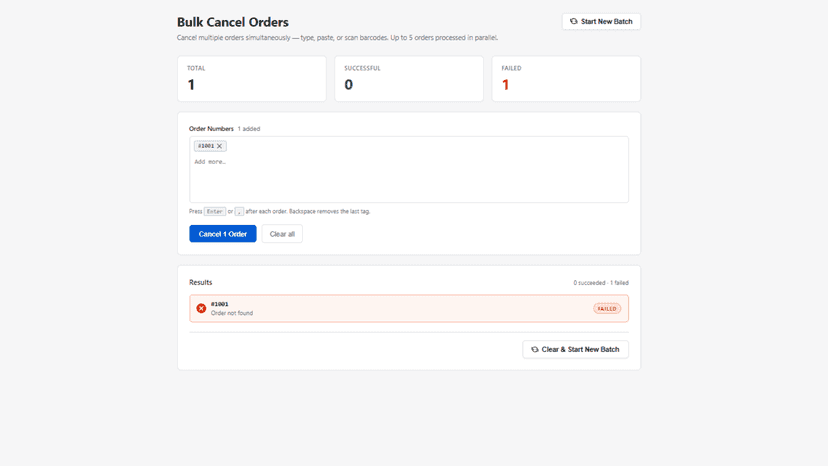This screenshot has width=828, height=466.
Task: Click the Order Numbers label
Action: point(211,128)
